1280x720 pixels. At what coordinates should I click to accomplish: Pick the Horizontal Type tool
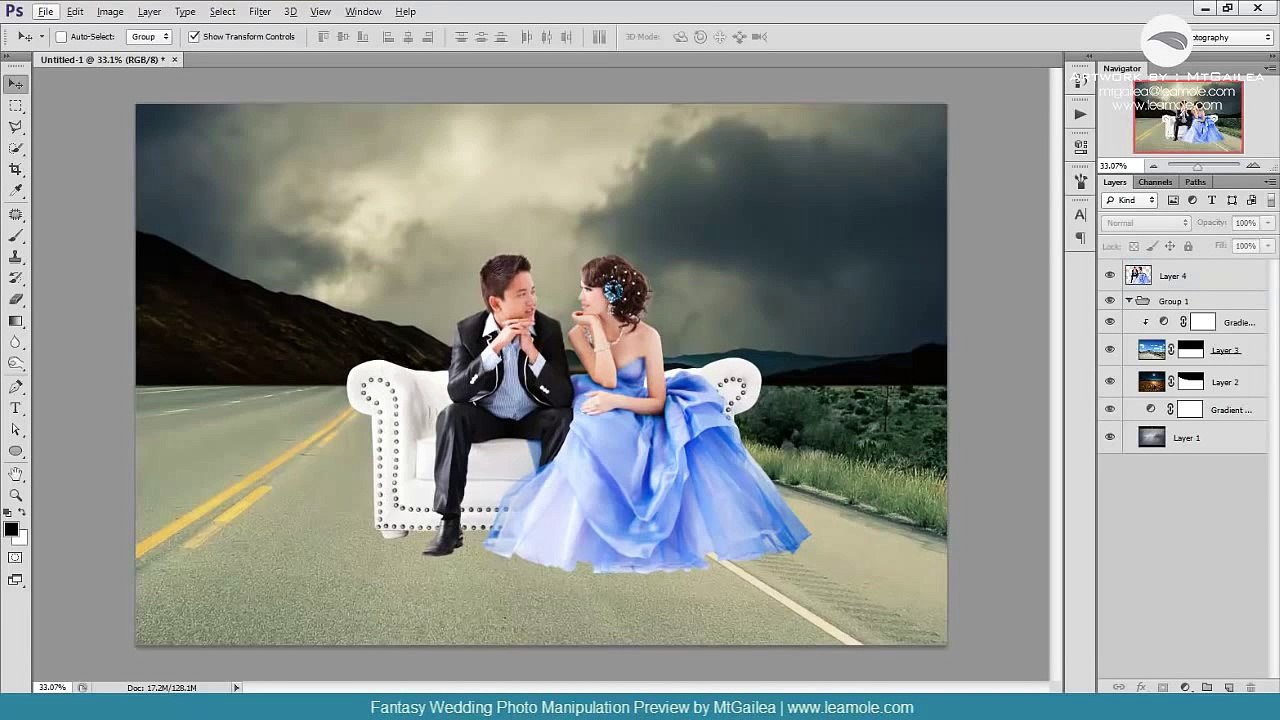tap(16, 408)
